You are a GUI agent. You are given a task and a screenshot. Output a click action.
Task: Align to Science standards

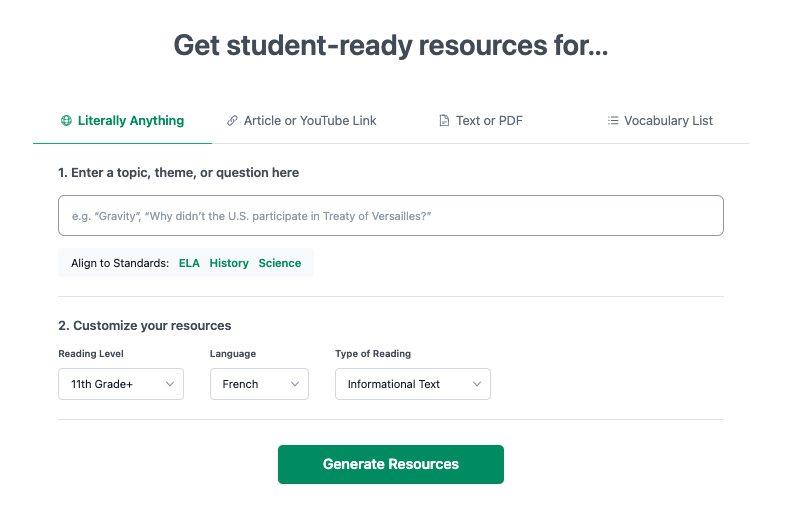point(280,263)
